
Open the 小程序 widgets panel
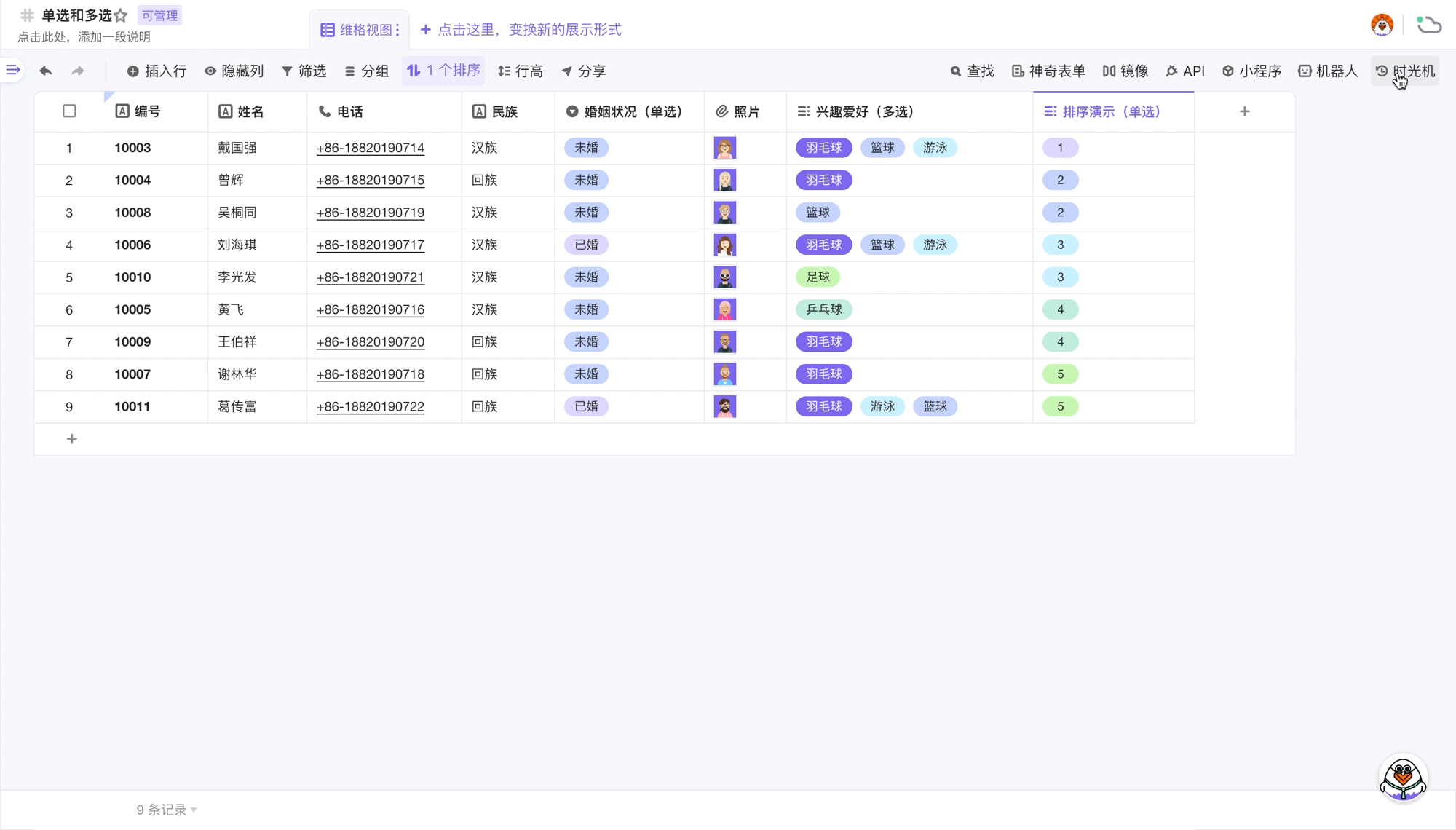[x=1251, y=71]
